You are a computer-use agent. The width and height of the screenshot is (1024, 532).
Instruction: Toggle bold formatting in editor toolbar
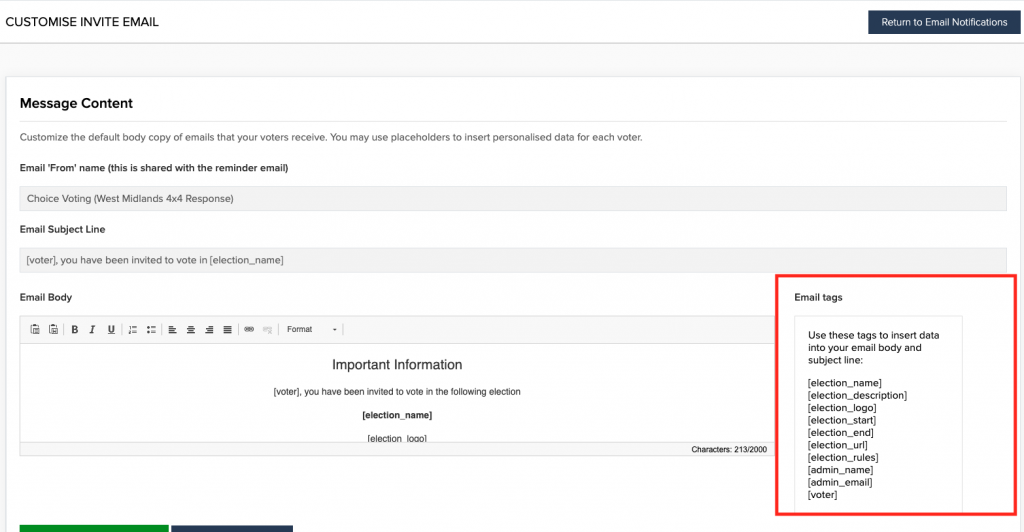tap(74, 330)
